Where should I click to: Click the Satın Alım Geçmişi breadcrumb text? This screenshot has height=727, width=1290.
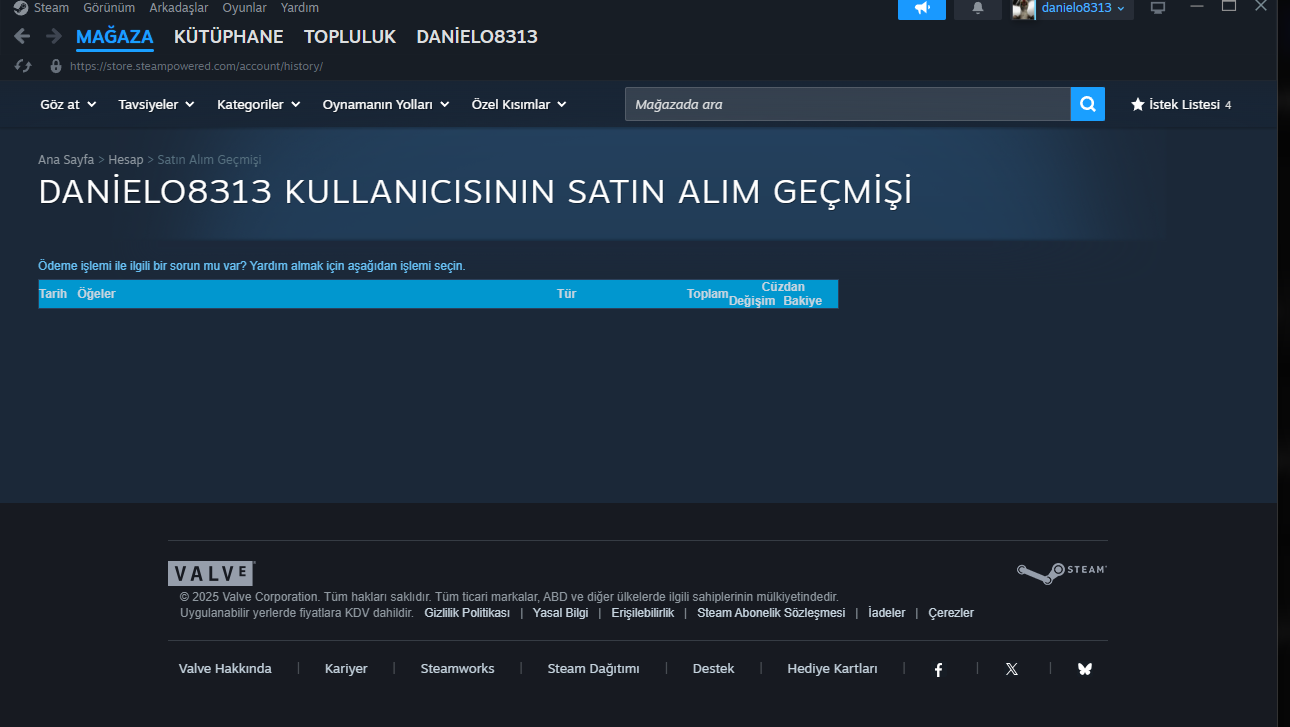coord(209,160)
